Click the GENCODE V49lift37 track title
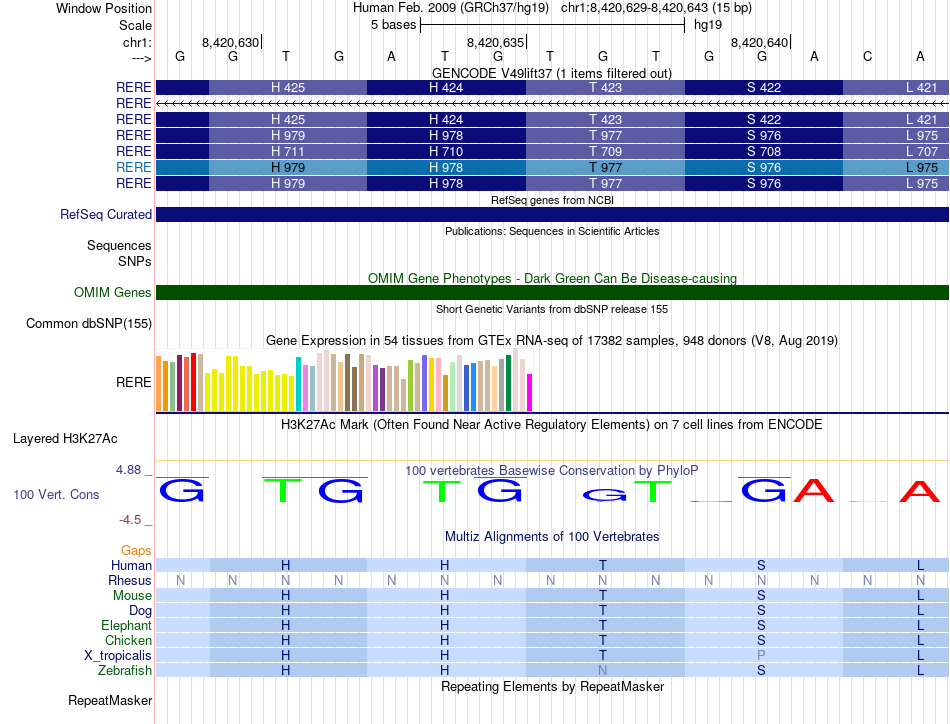Image resolution: width=950 pixels, height=724 pixels. [552, 73]
